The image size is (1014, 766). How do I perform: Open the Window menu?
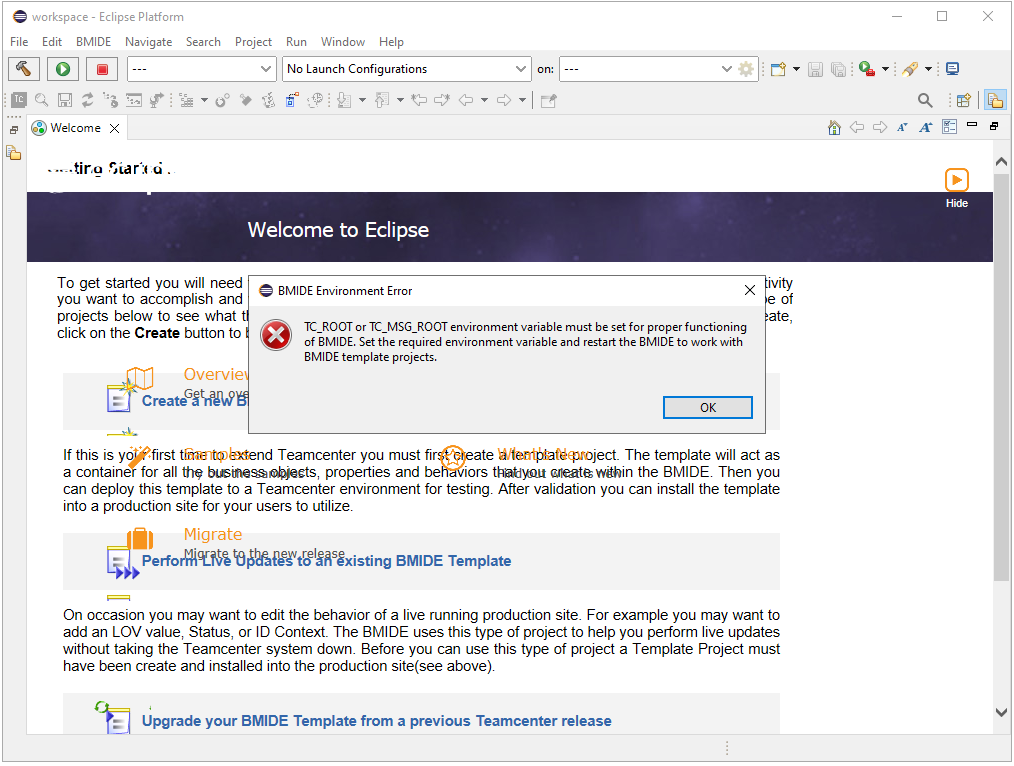(x=343, y=42)
